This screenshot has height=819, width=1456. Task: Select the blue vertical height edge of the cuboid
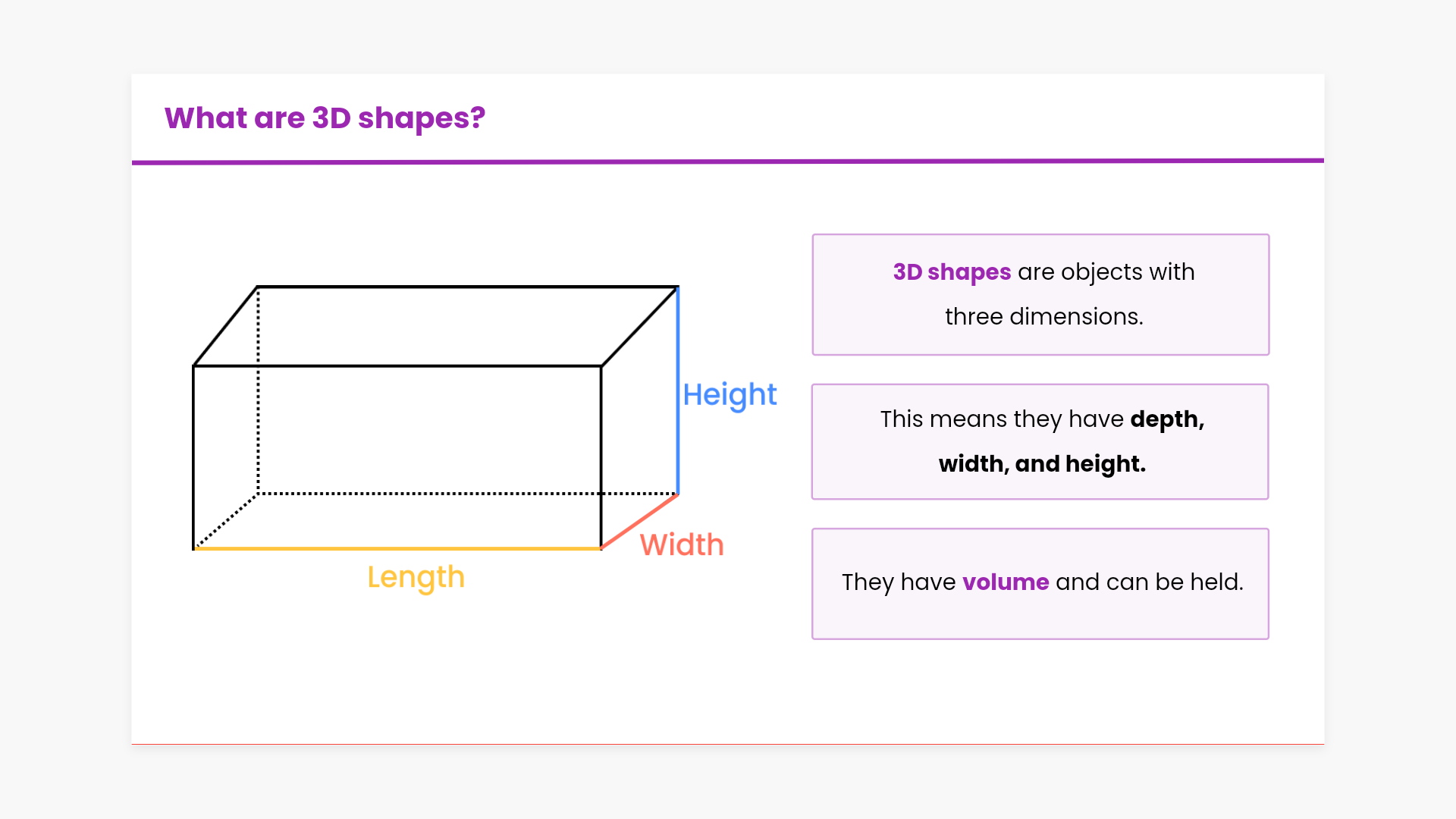678,391
